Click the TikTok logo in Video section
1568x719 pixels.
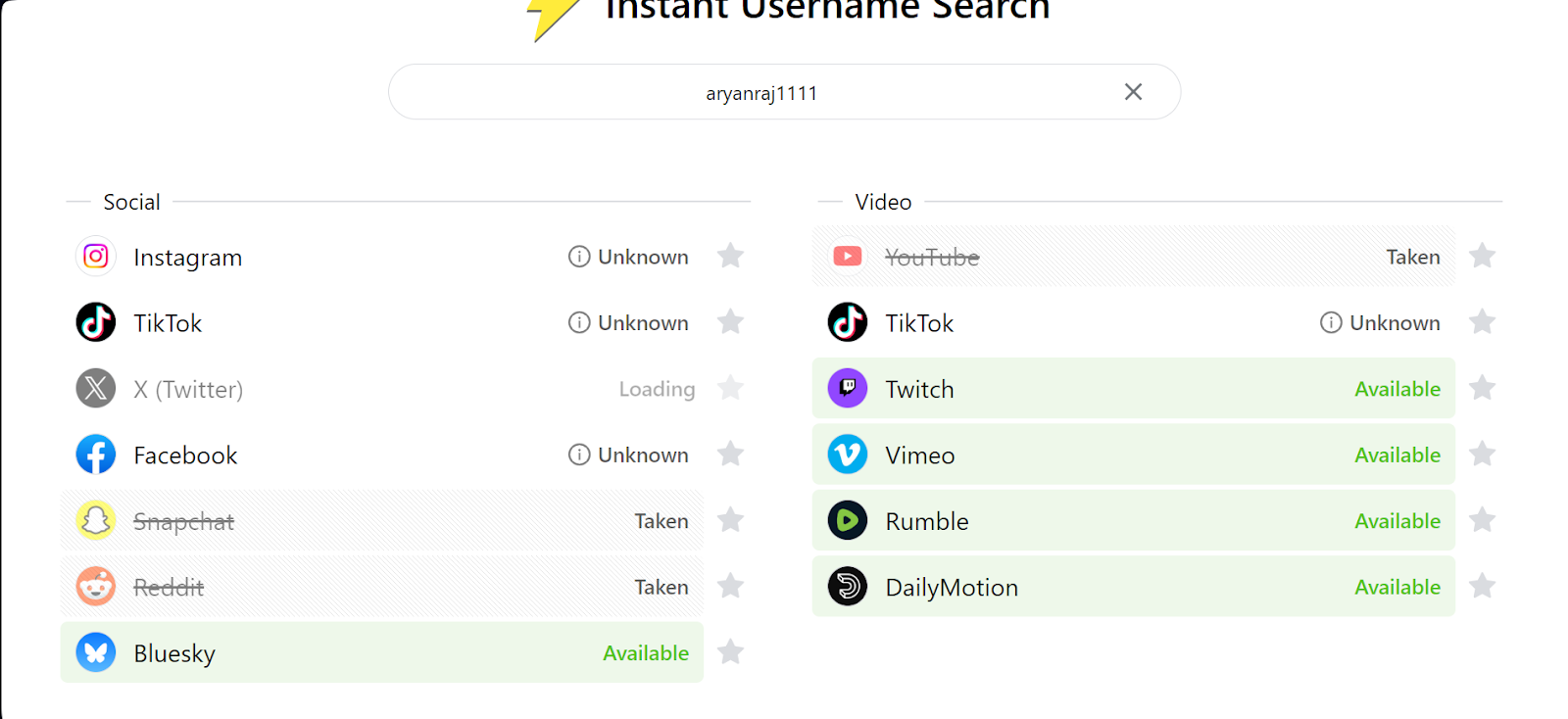click(x=848, y=322)
